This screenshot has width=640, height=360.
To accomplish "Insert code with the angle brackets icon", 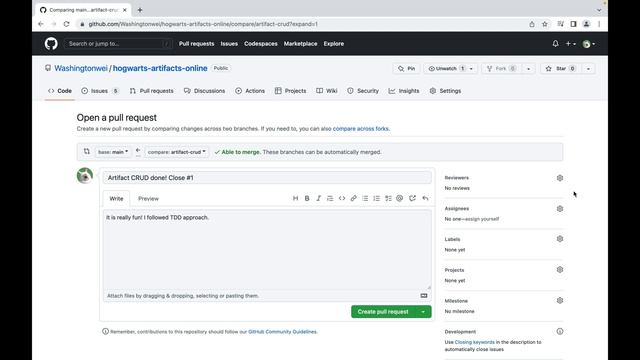I will (342, 198).
